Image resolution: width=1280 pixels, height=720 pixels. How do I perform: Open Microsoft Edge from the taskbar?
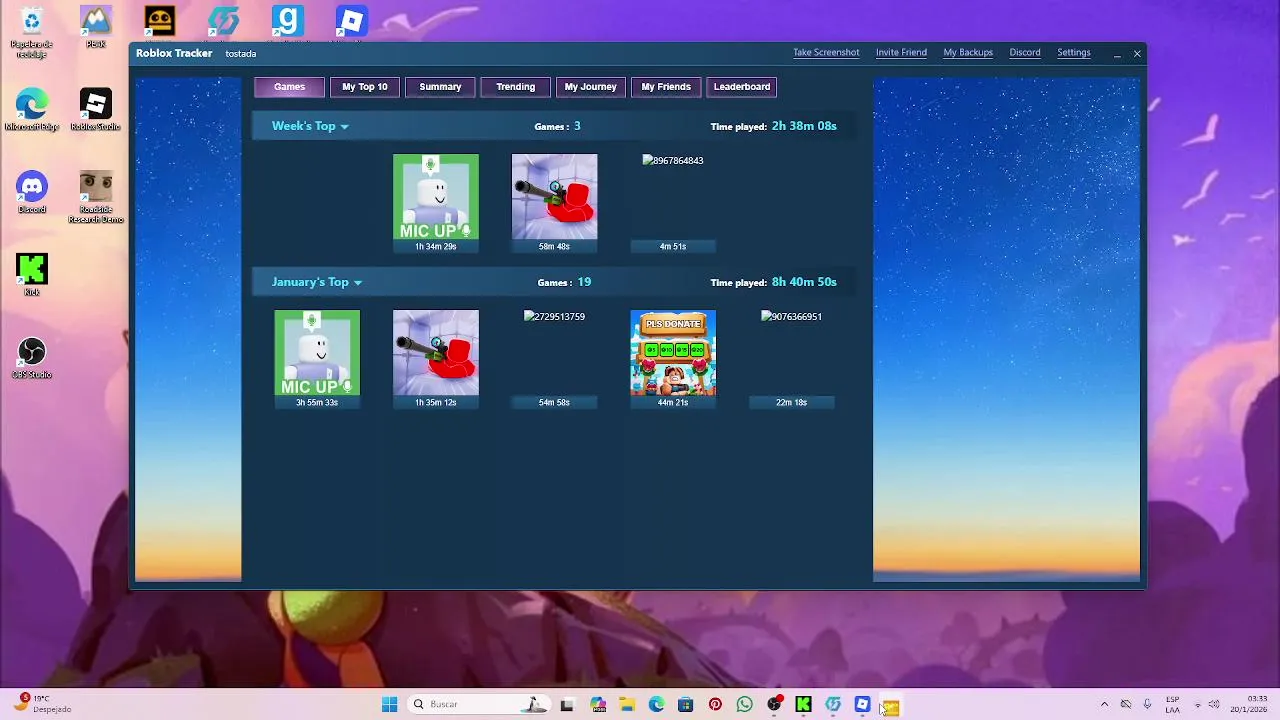657,705
